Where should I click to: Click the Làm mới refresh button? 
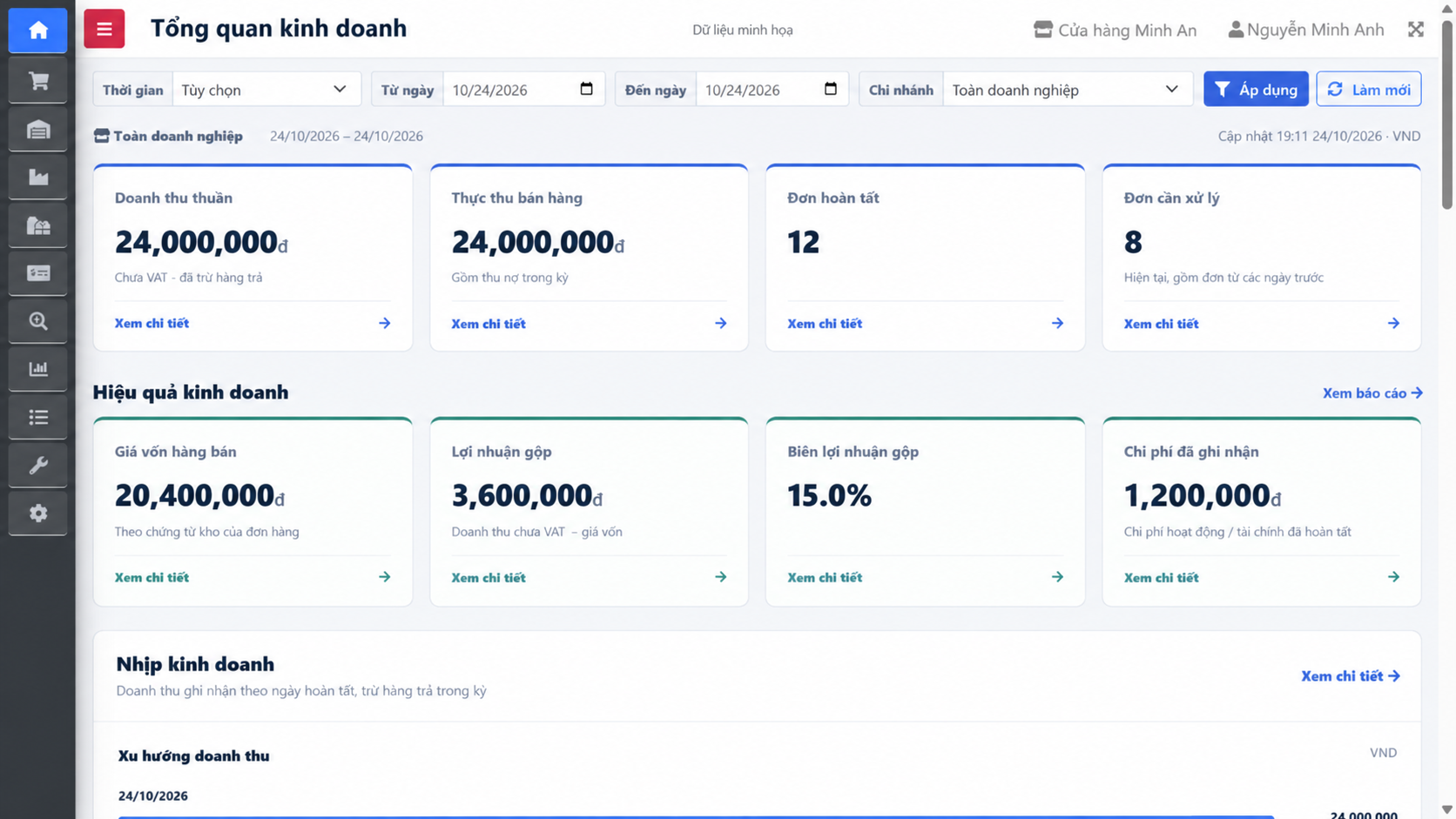click(1368, 89)
